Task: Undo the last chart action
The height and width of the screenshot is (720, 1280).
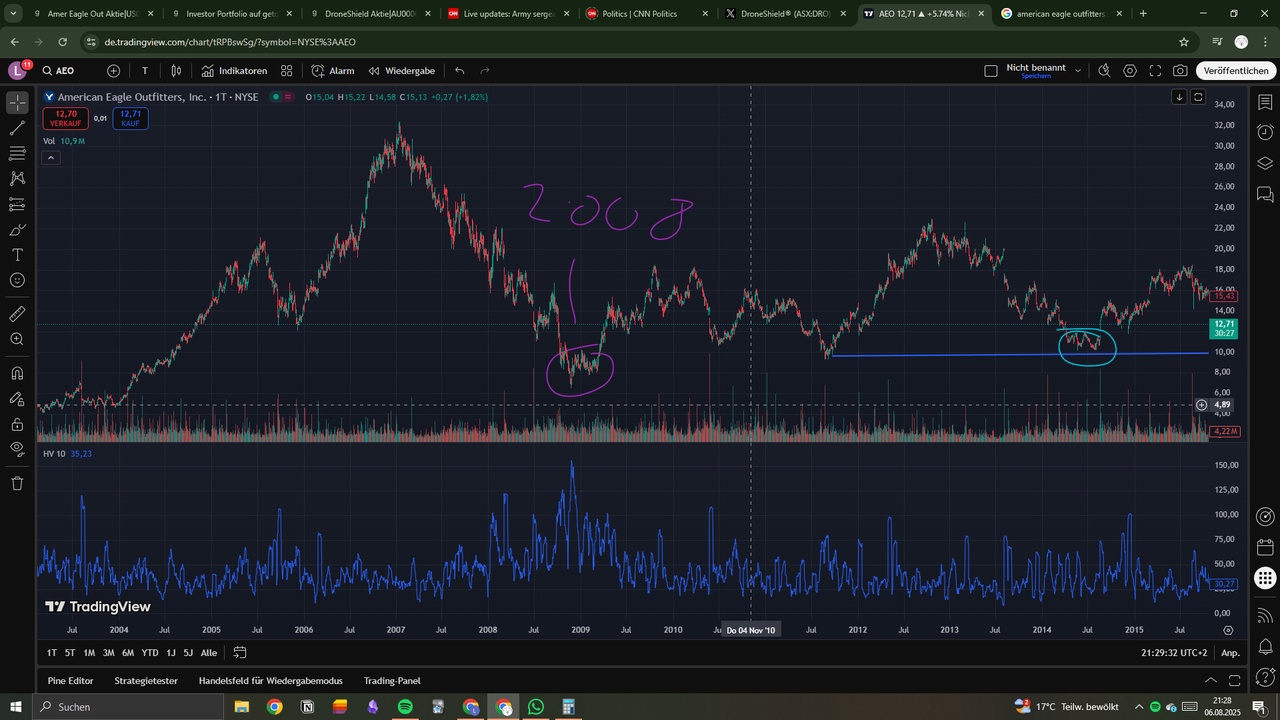Action: tap(460, 71)
